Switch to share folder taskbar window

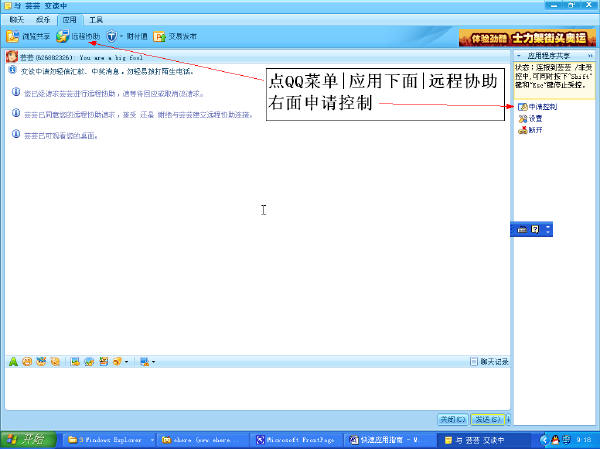coord(203,440)
